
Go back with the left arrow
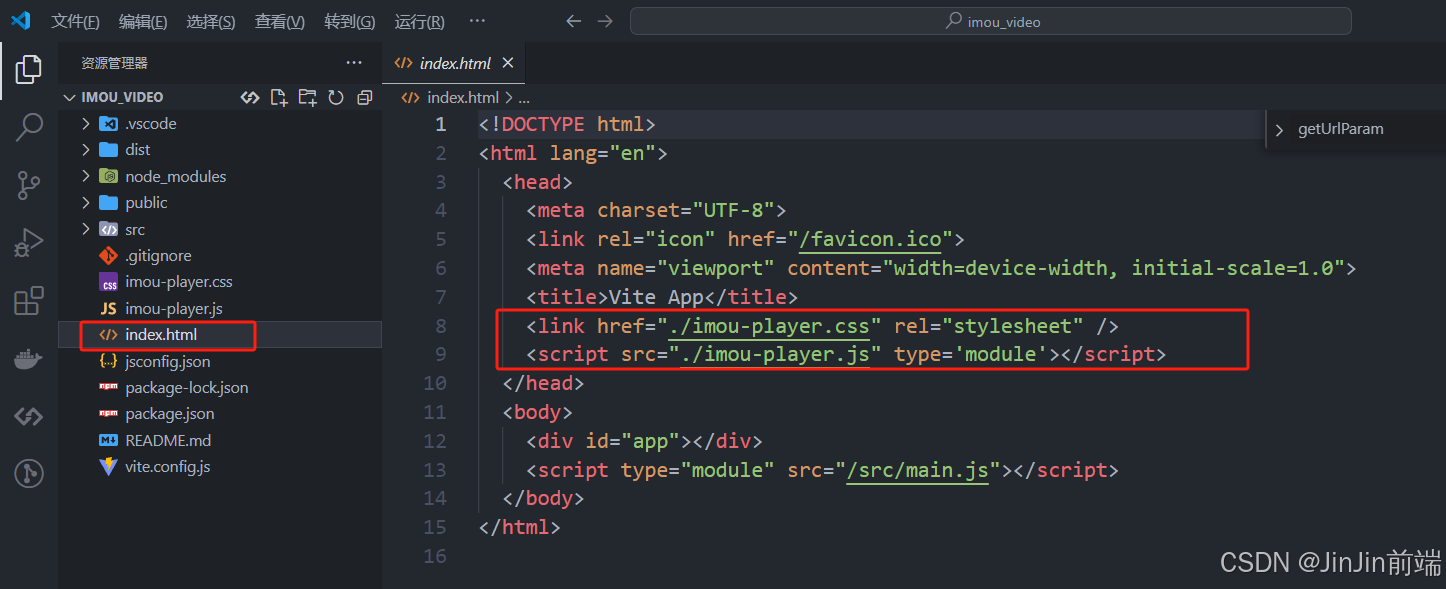coord(573,21)
